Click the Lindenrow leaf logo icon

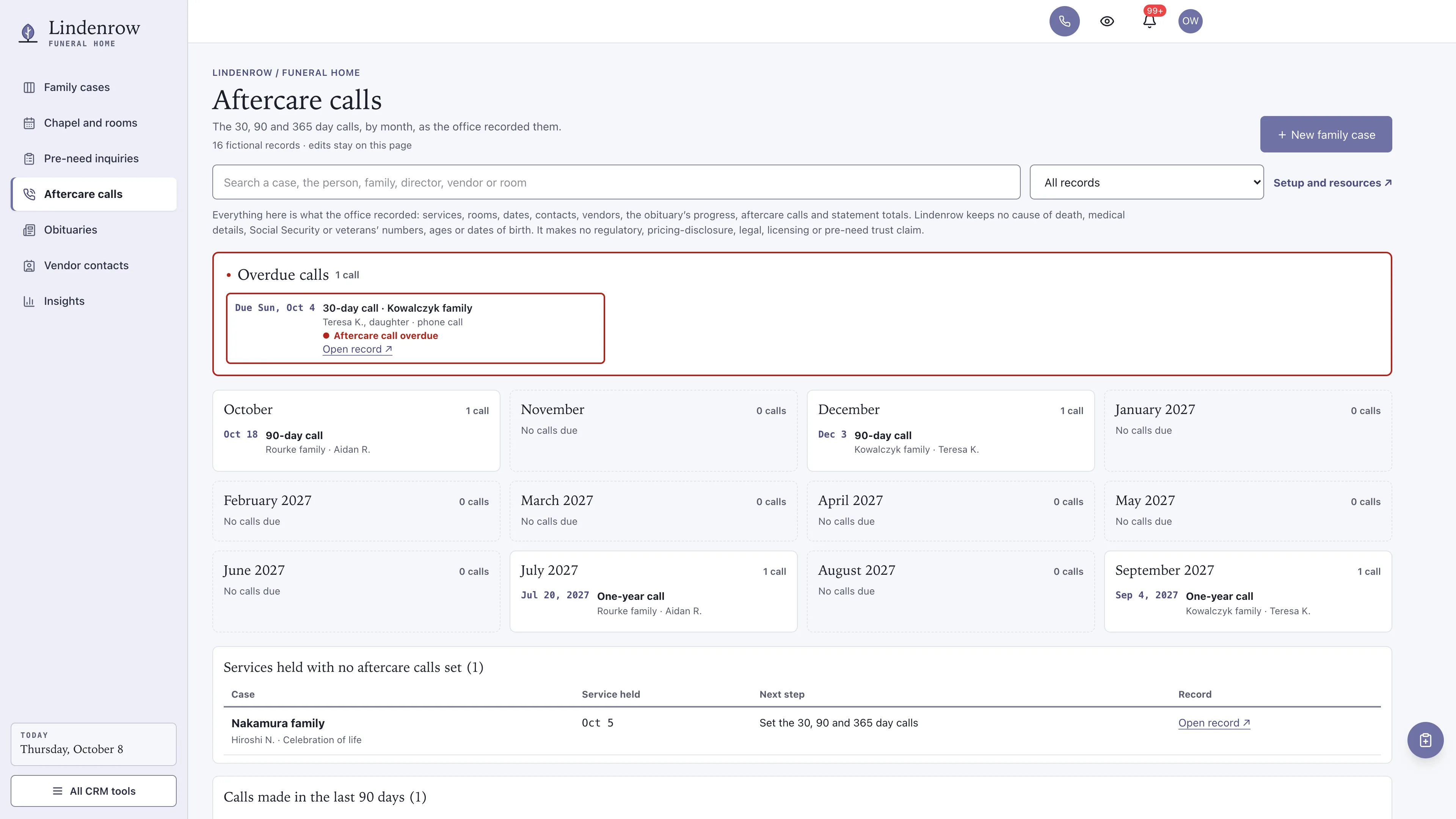pyautogui.click(x=28, y=33)
